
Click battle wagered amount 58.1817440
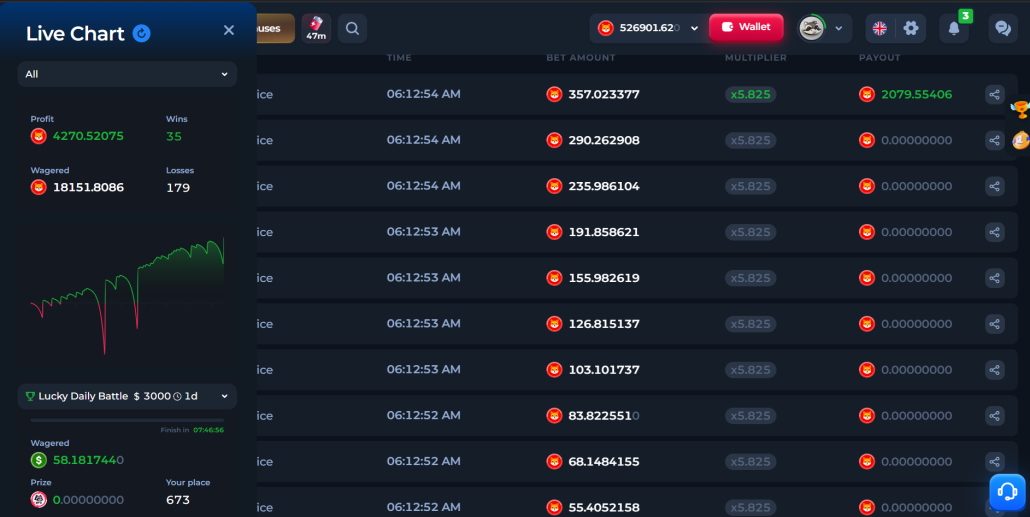[88, 461]
